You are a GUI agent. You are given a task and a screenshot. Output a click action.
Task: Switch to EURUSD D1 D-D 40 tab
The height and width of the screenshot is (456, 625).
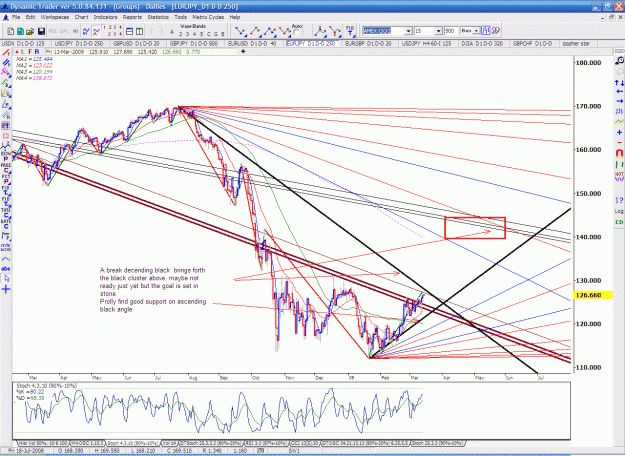[252, 43]
